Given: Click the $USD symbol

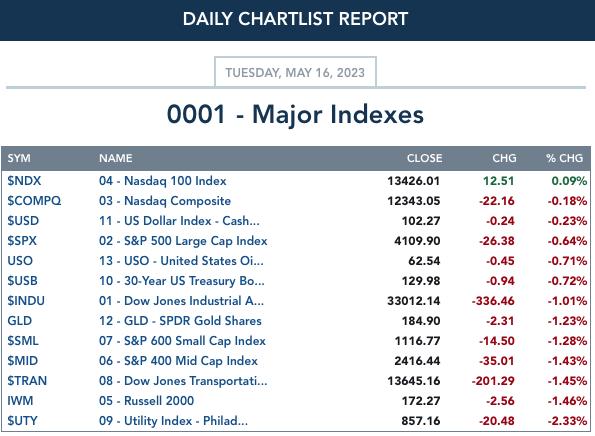Looking at the screenshot, I should click(x=23, y=221).
